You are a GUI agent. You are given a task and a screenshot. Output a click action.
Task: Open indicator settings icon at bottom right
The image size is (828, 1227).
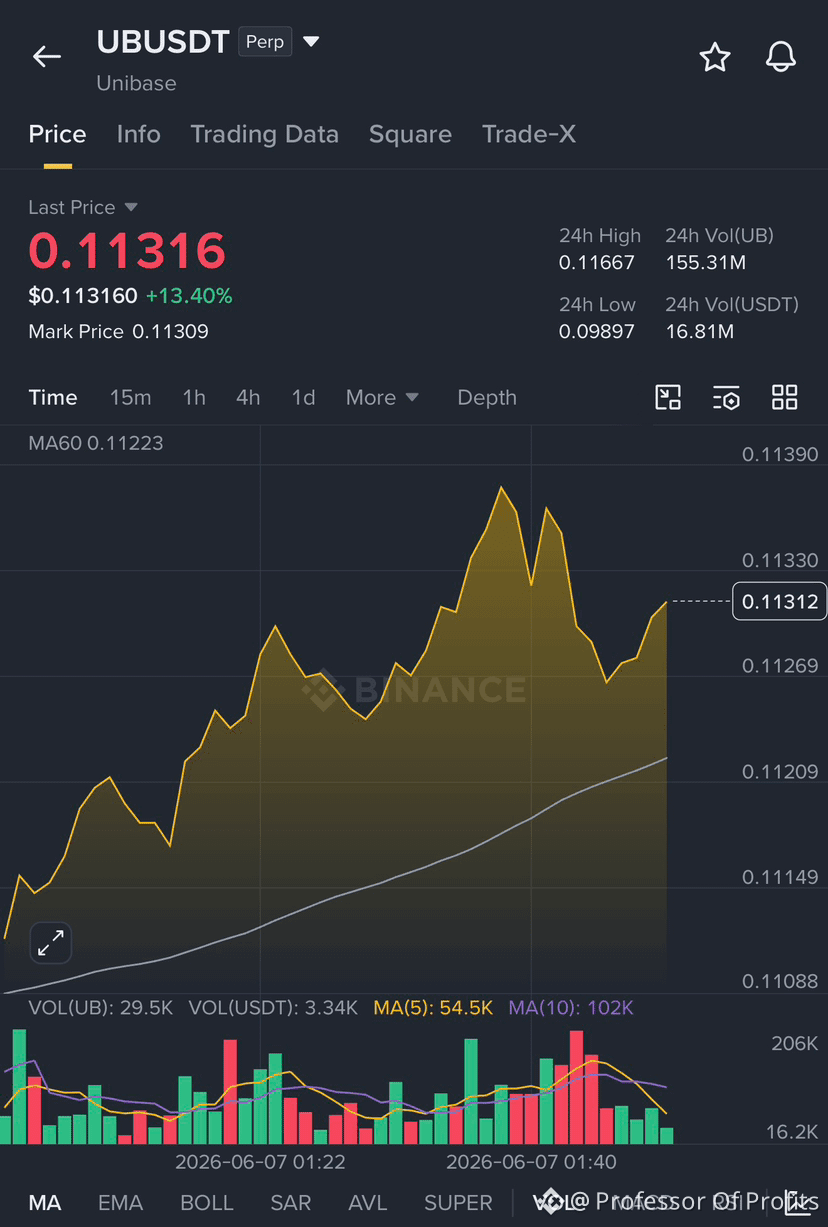pos(797,1202)
